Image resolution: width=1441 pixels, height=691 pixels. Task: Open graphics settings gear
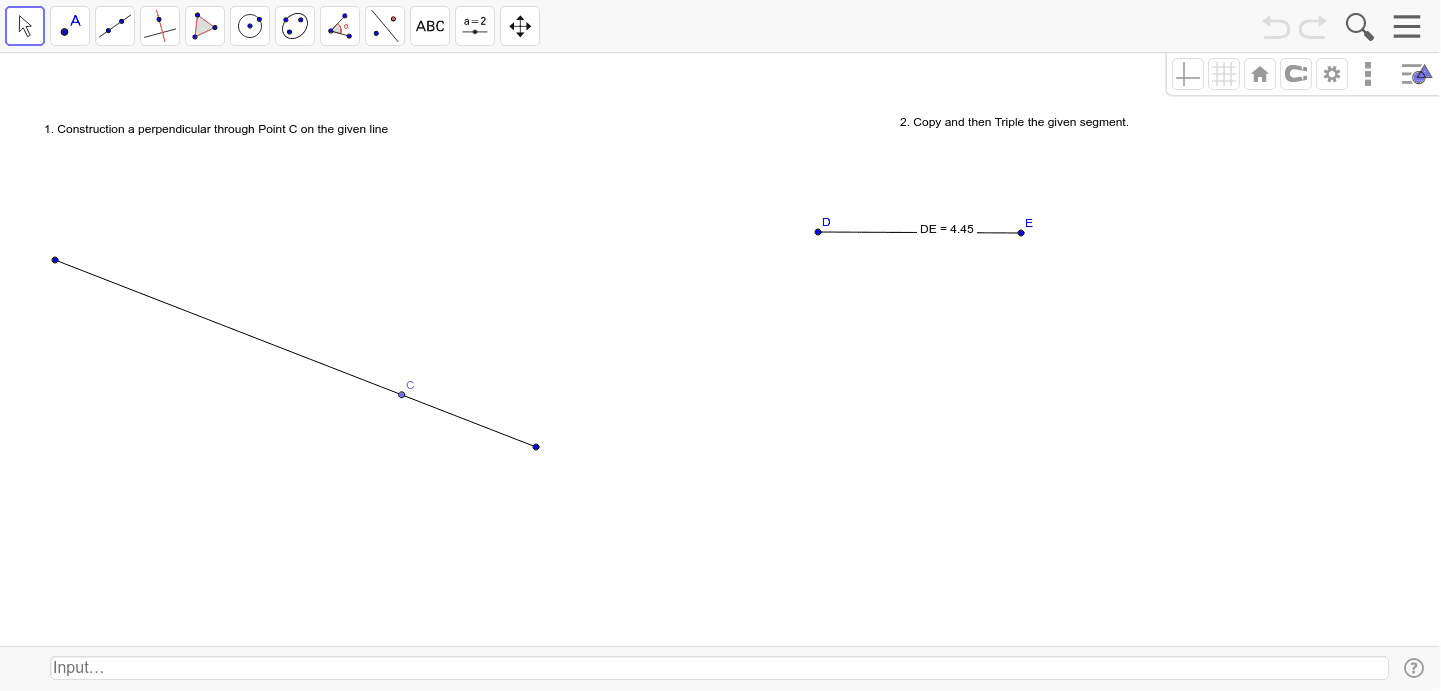[1332, 74]
